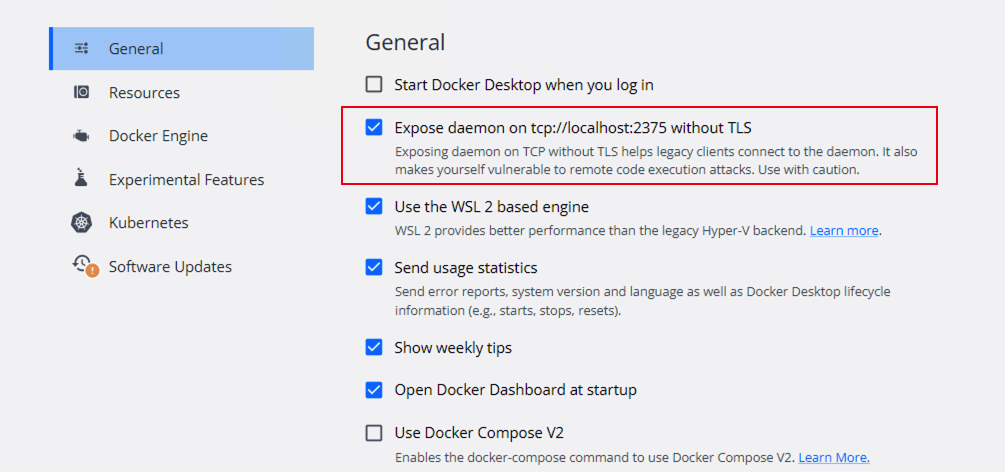
Task: Click the Software Updates clock icon
Action: click(81, 263)
